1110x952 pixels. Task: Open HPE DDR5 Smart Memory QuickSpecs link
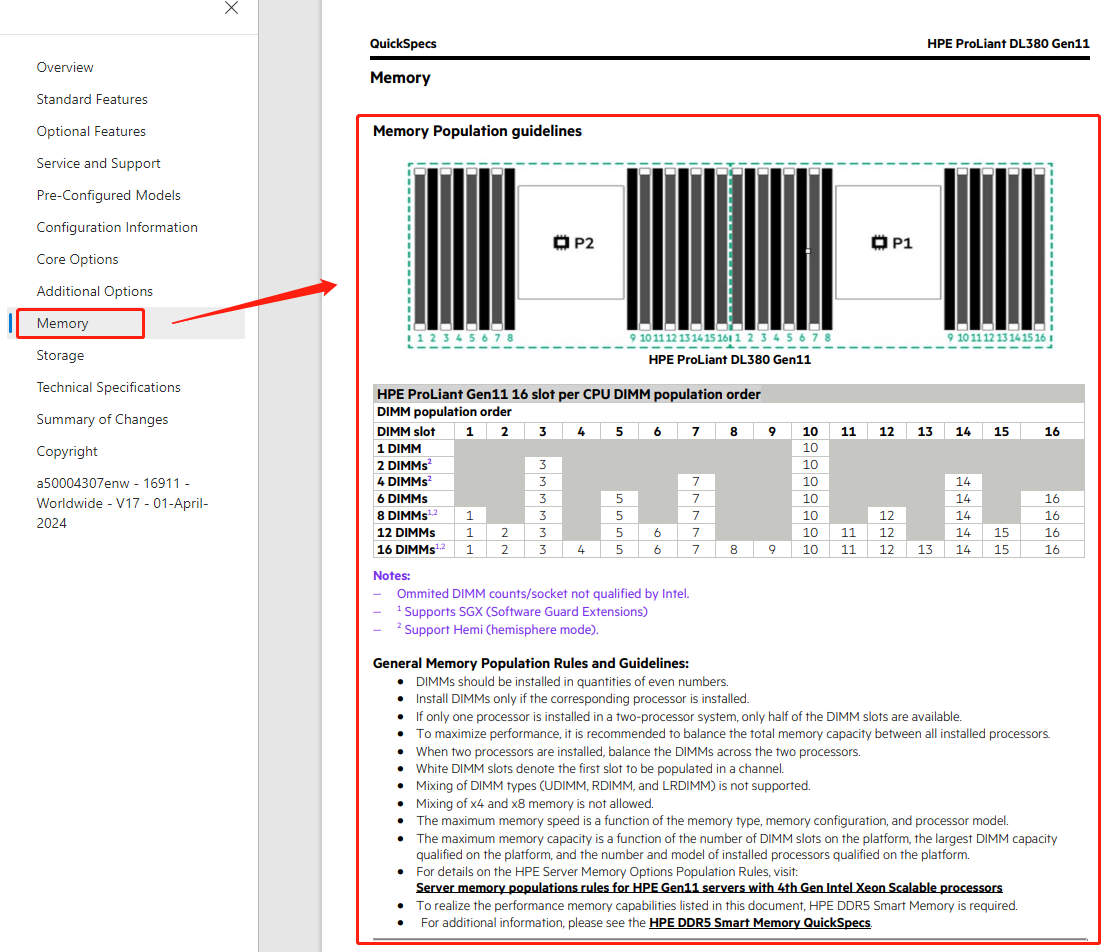point(760,922)
